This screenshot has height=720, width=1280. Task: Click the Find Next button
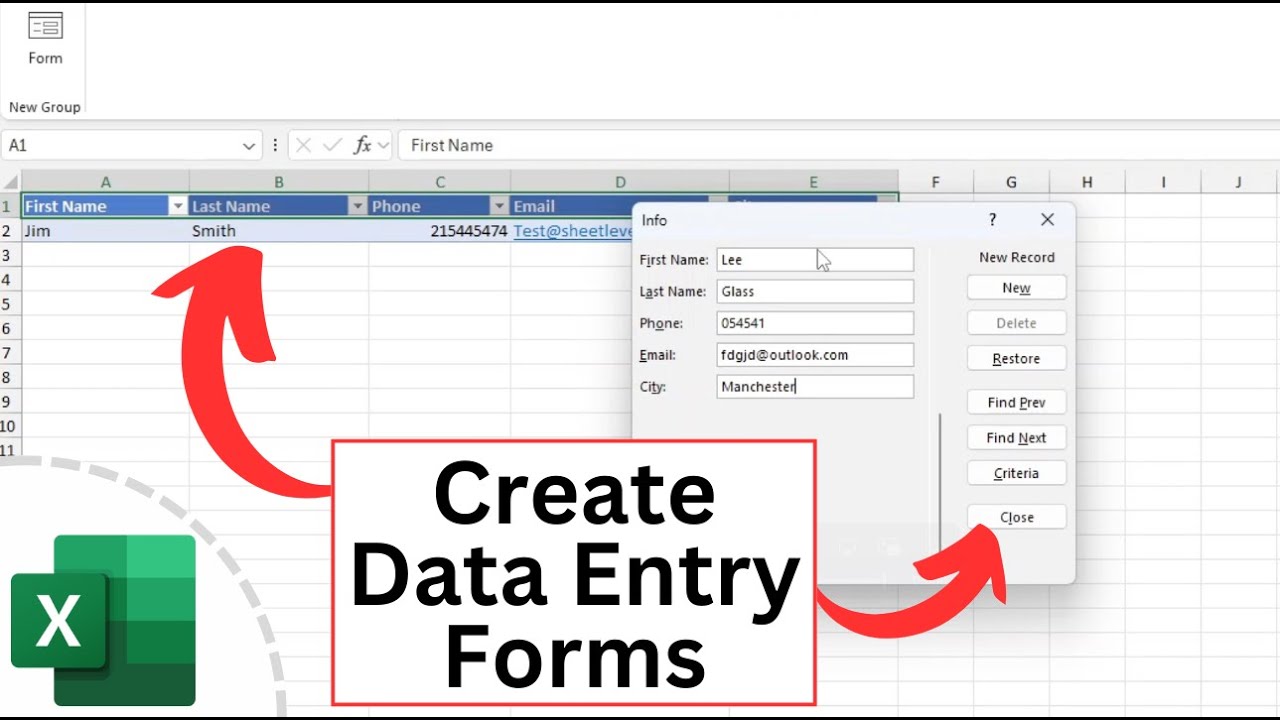tap(1016, 438)
